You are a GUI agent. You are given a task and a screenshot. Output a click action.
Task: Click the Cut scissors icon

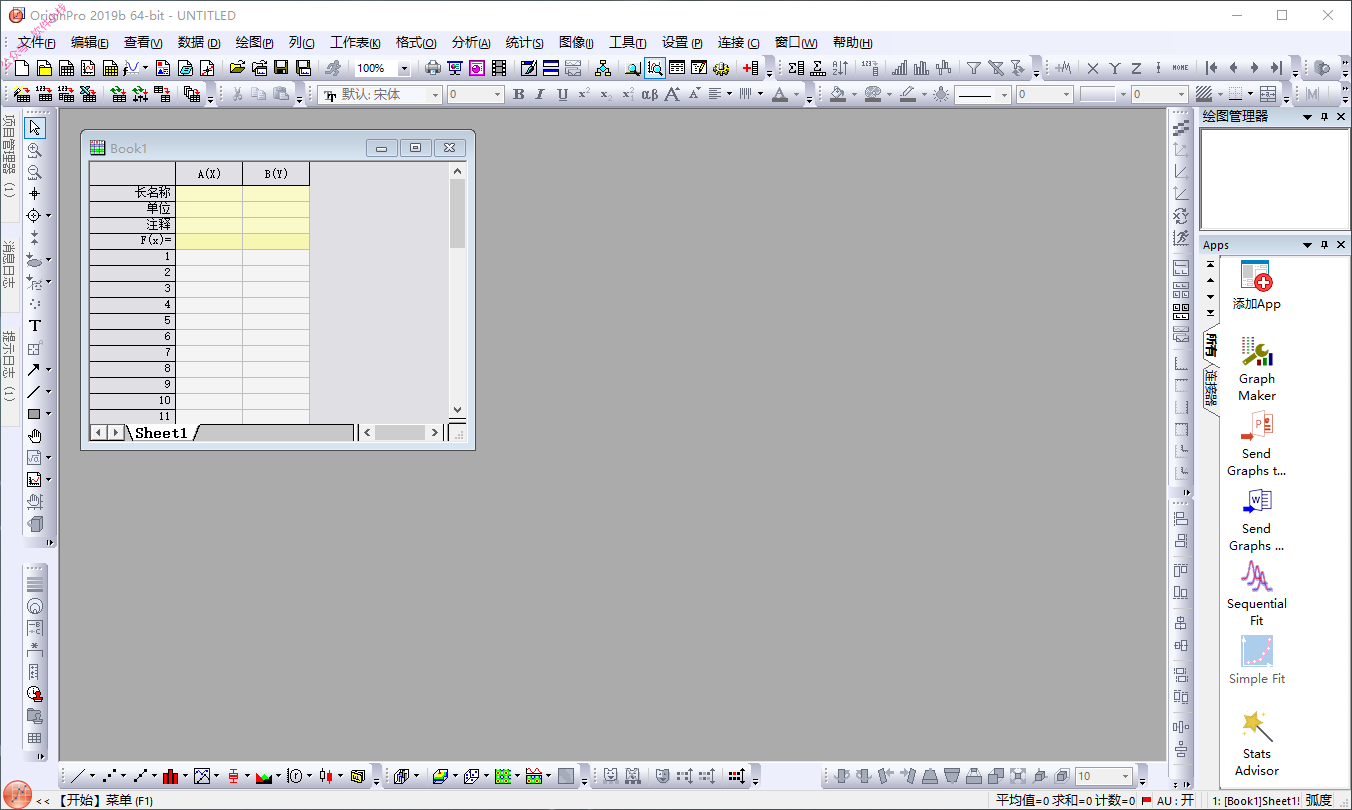(238, 94)
